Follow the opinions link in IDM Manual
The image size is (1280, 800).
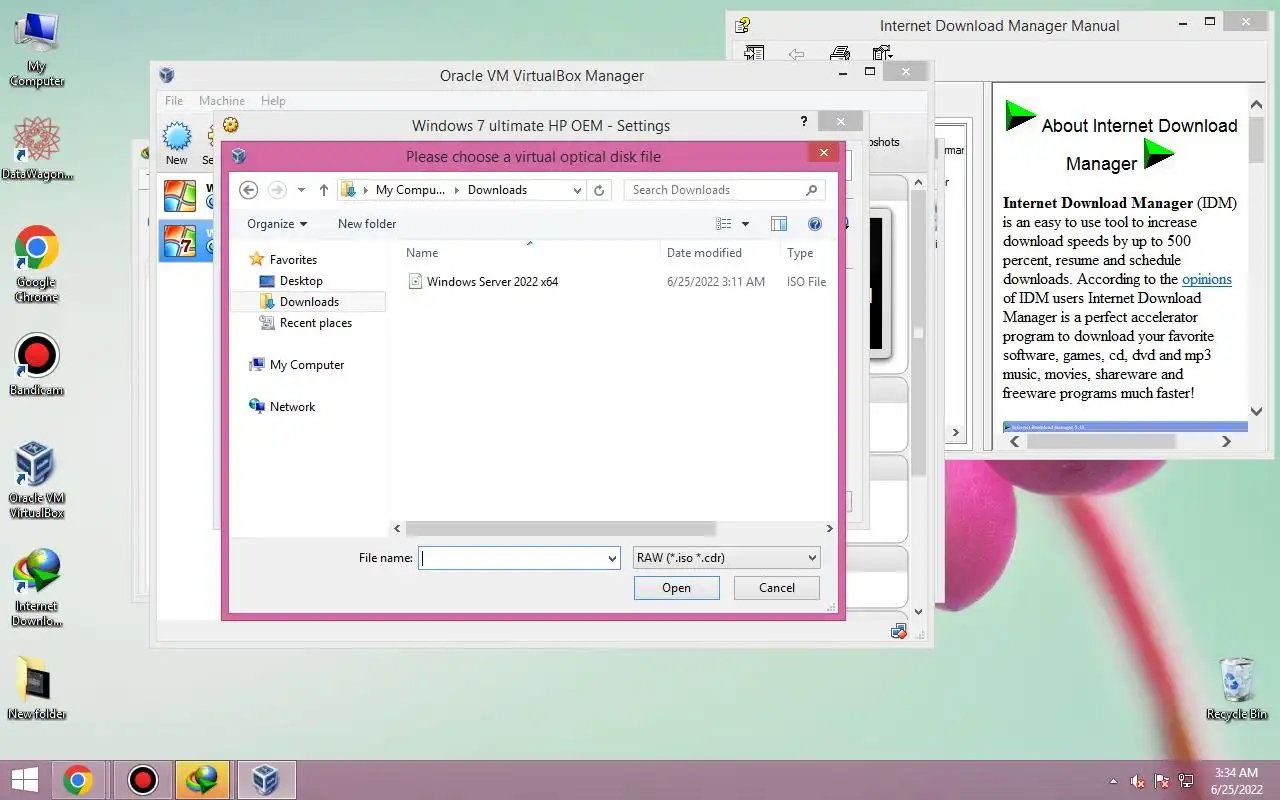click(1207, 279)
